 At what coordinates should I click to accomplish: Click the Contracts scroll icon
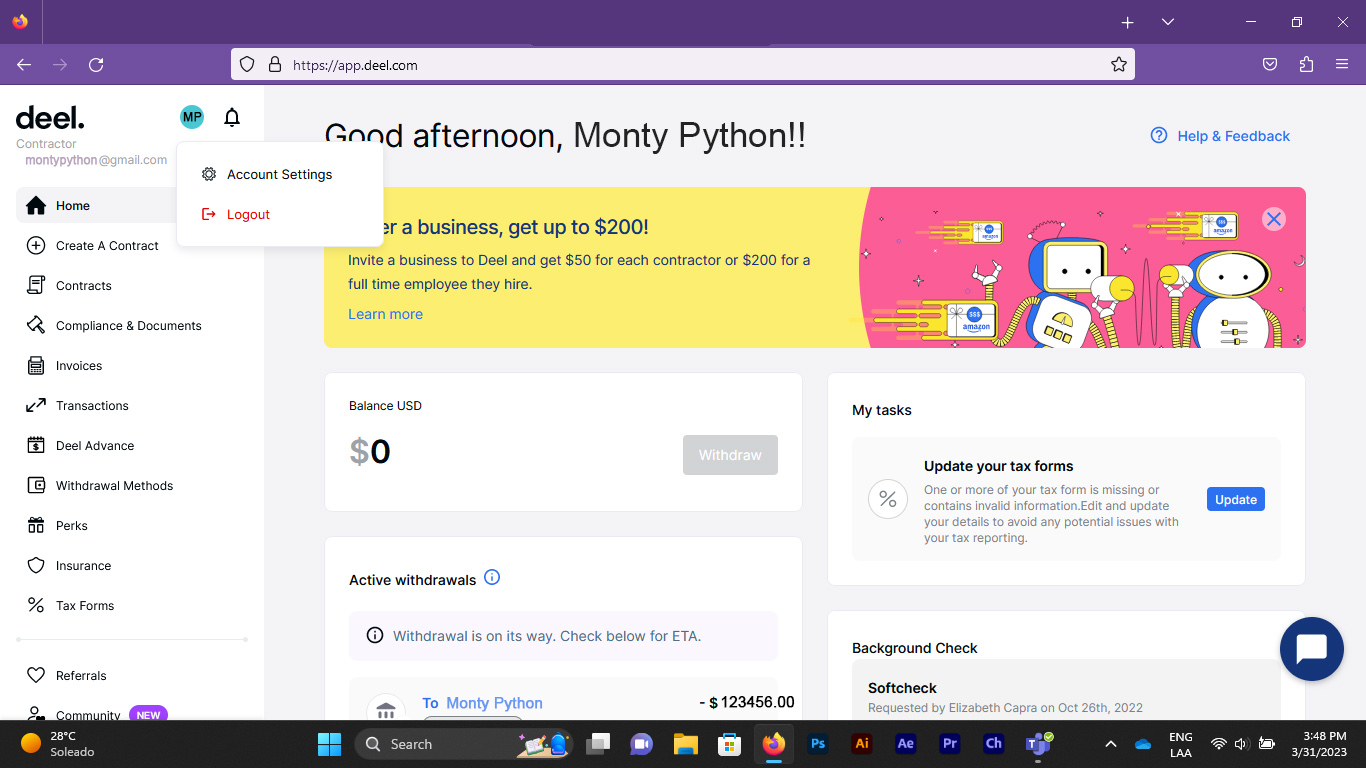pos(36,286)
